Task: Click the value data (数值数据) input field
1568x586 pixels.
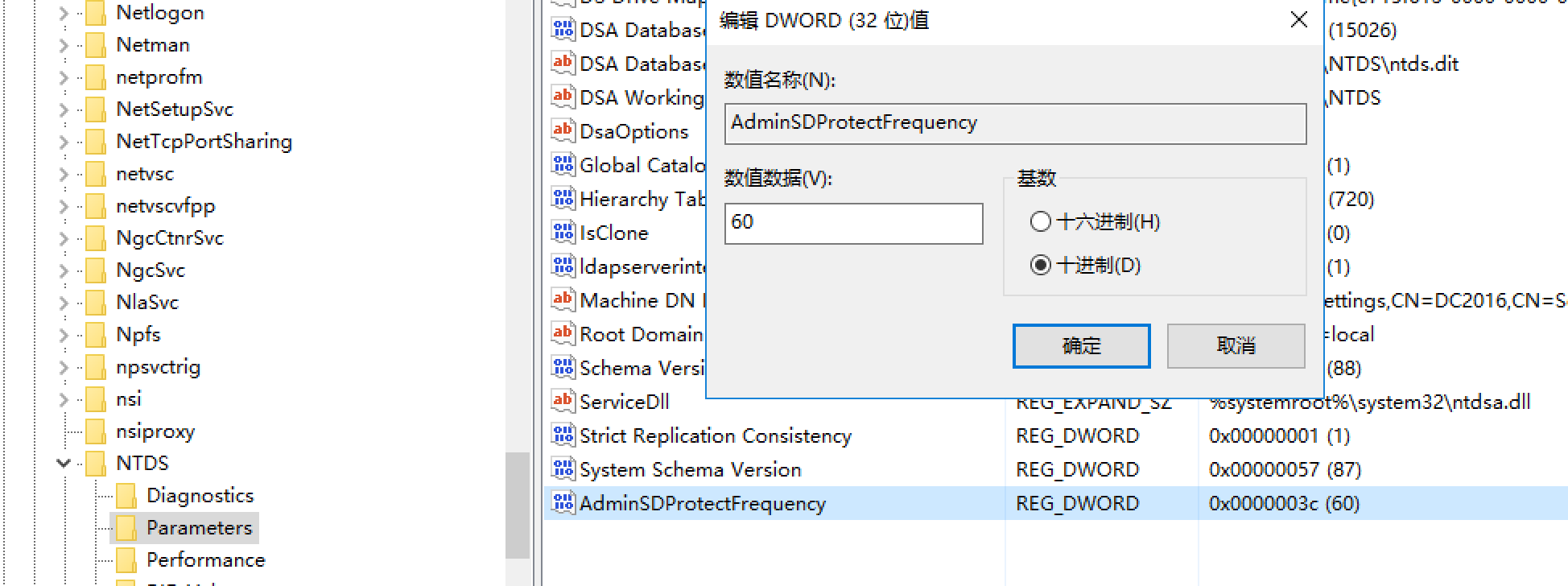Action: [x=853, y=223]
